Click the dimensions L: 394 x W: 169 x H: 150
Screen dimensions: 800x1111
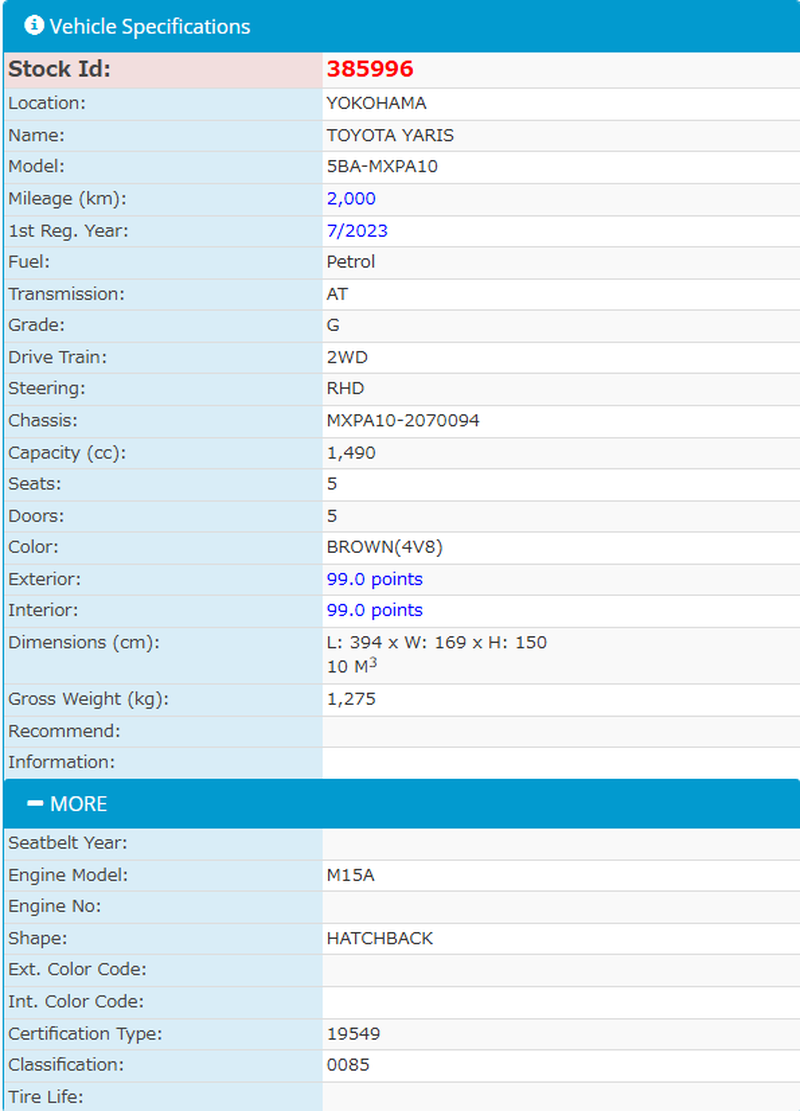pos(436,643)
